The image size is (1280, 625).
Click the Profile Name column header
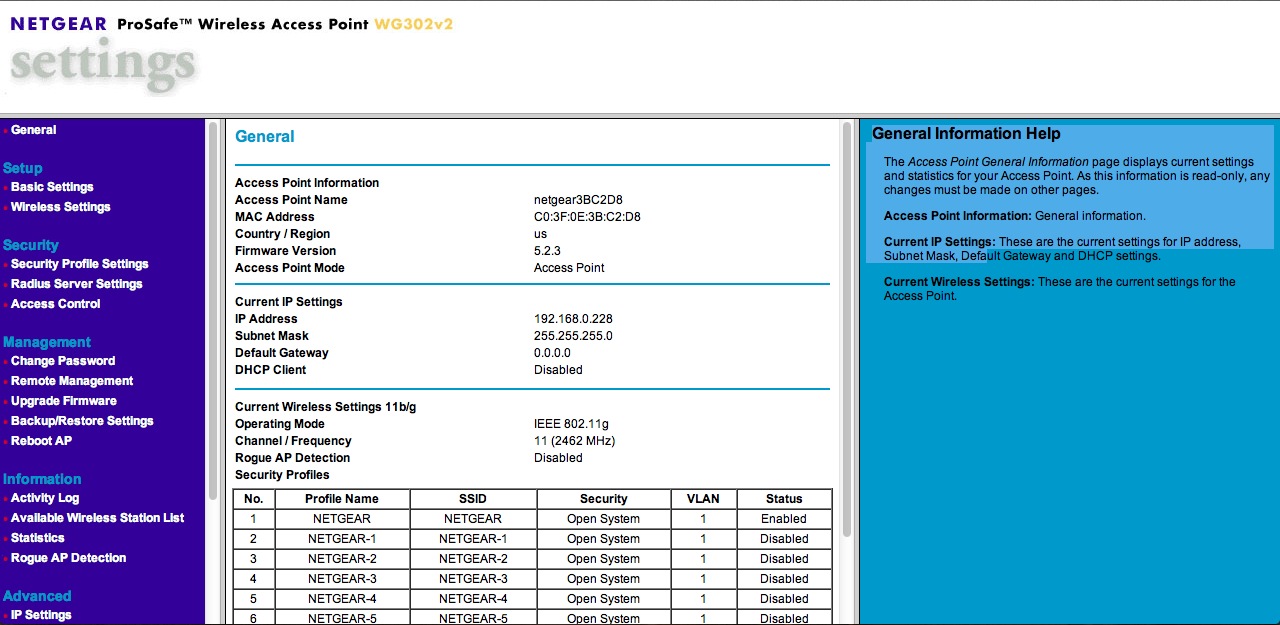point(342,499)
